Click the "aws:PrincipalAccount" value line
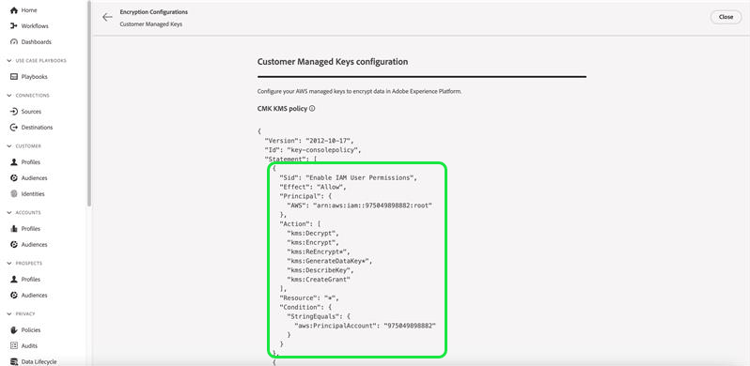750x366 pixels. pos(365,326)
